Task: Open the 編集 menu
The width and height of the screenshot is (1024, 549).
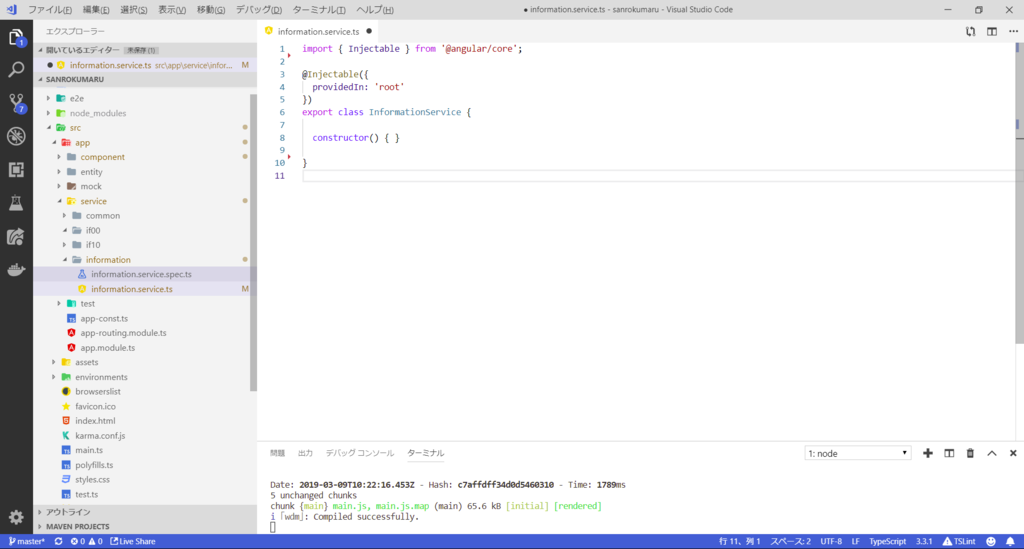Action: point(96,10)
